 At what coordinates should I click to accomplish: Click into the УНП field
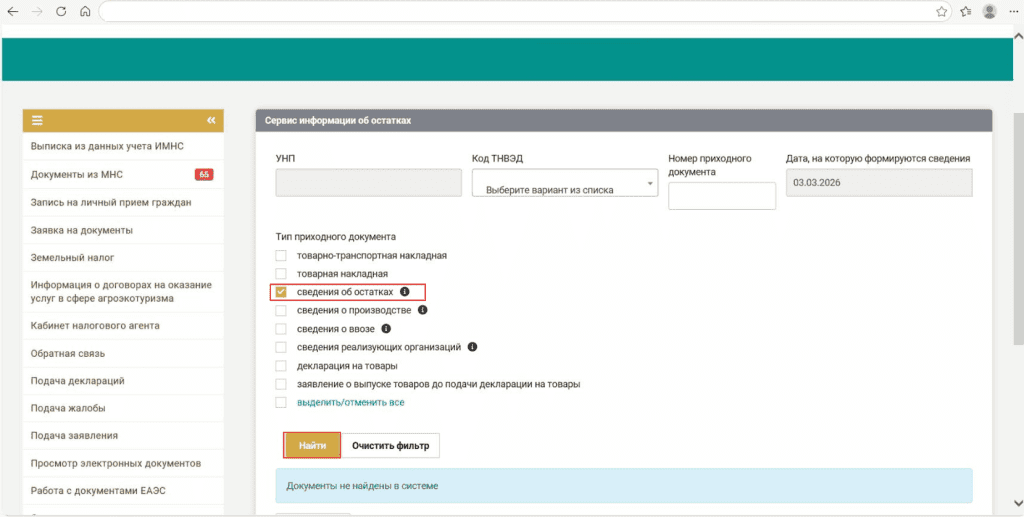[x=368, y=183]
